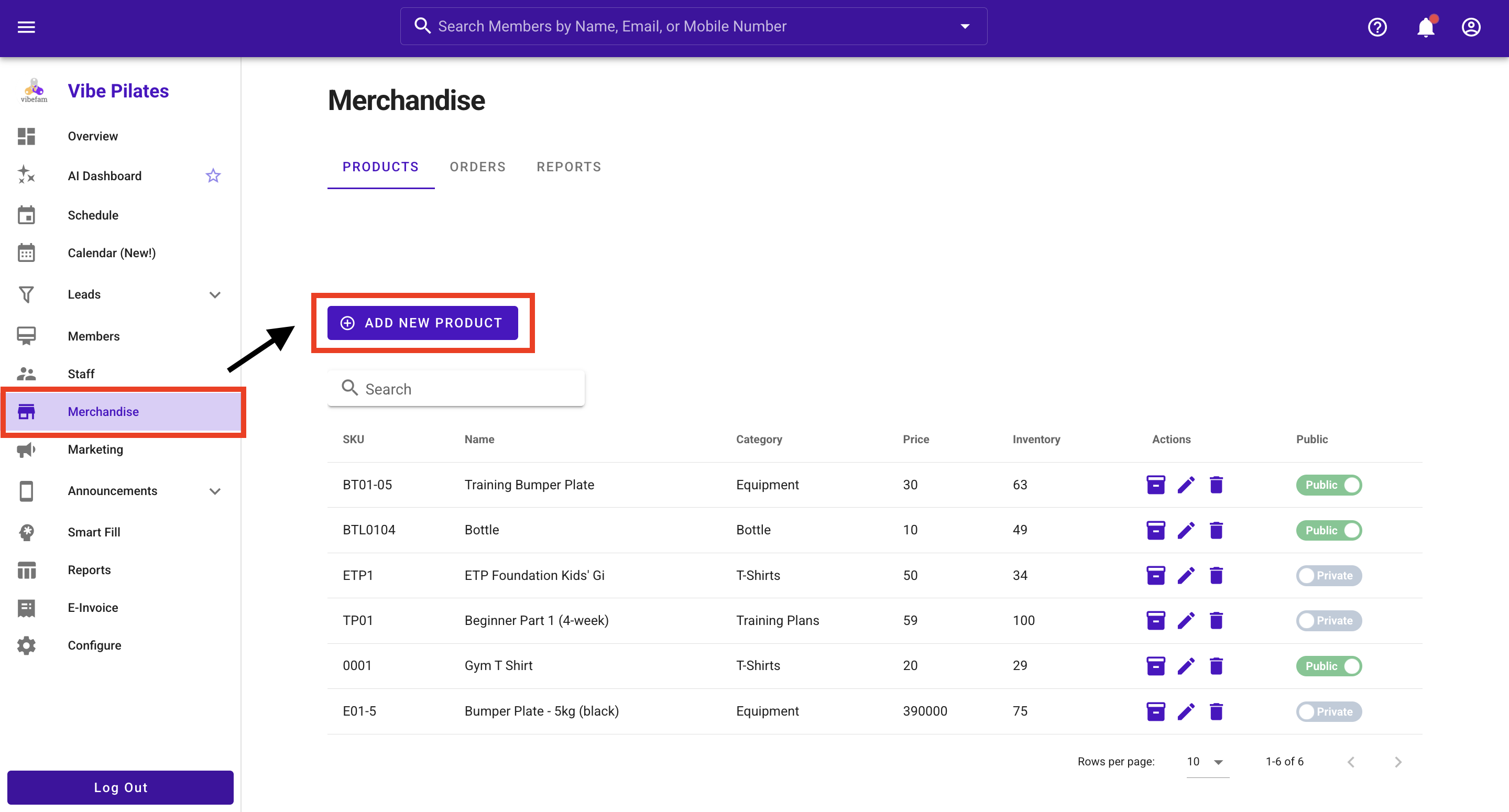The width and height of the screenshot is (1509, 812).
Task: Favorite AI Dashboard with the star icon
Action: point(213,175)
